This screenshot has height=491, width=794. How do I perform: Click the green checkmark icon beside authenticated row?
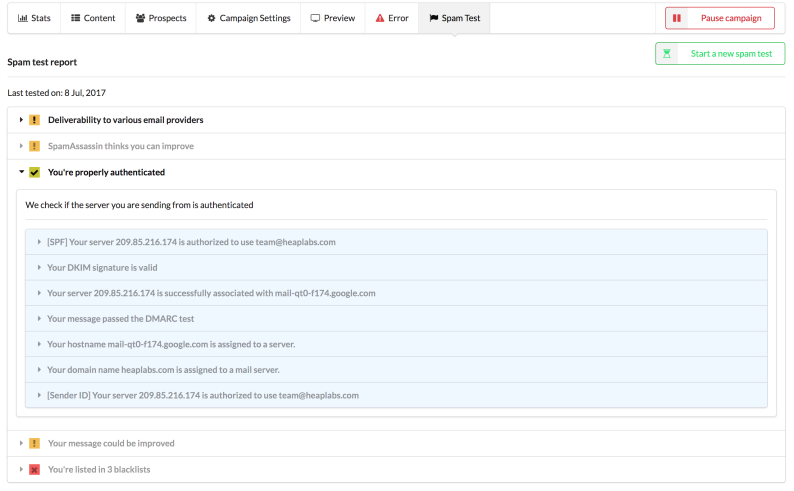(34, 173)
